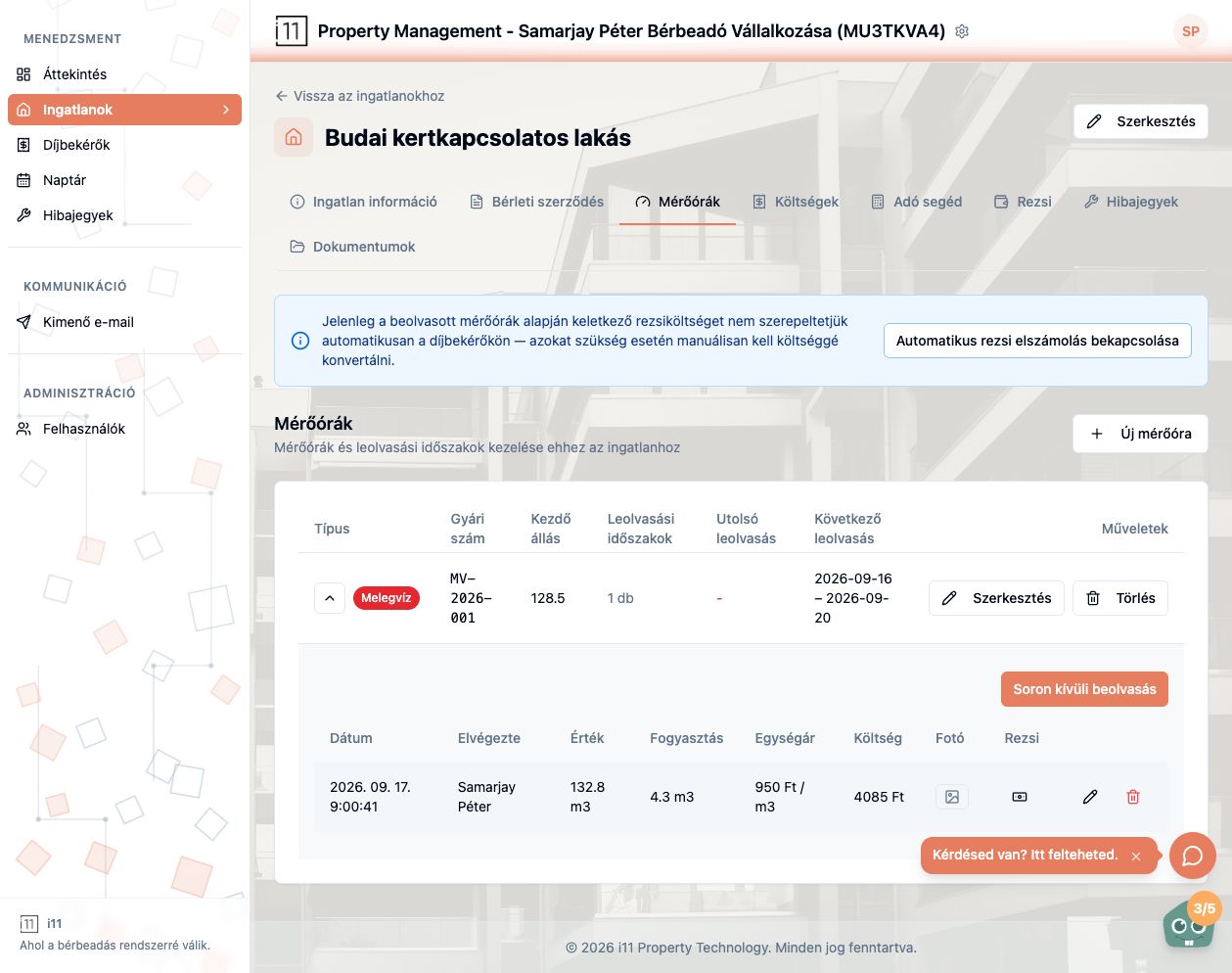Go to Díjbekérők in the sidebar
Screen dimensions: 1232x973
[124, 145]
